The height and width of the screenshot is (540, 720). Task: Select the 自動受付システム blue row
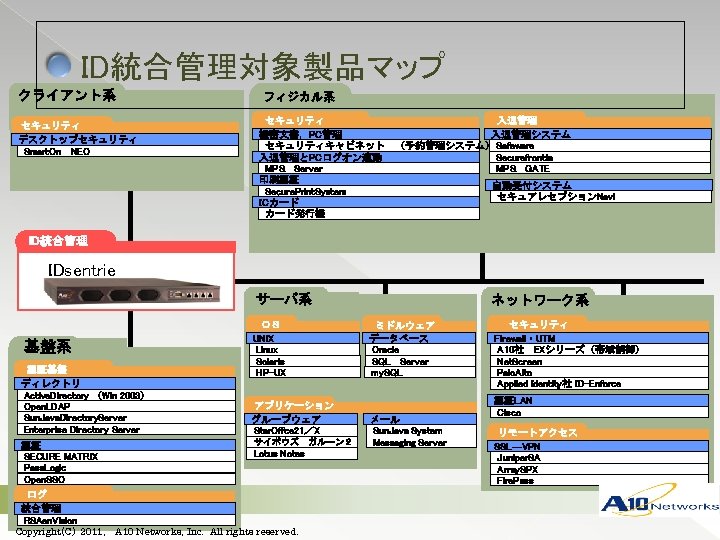click(x=599, y=185)
